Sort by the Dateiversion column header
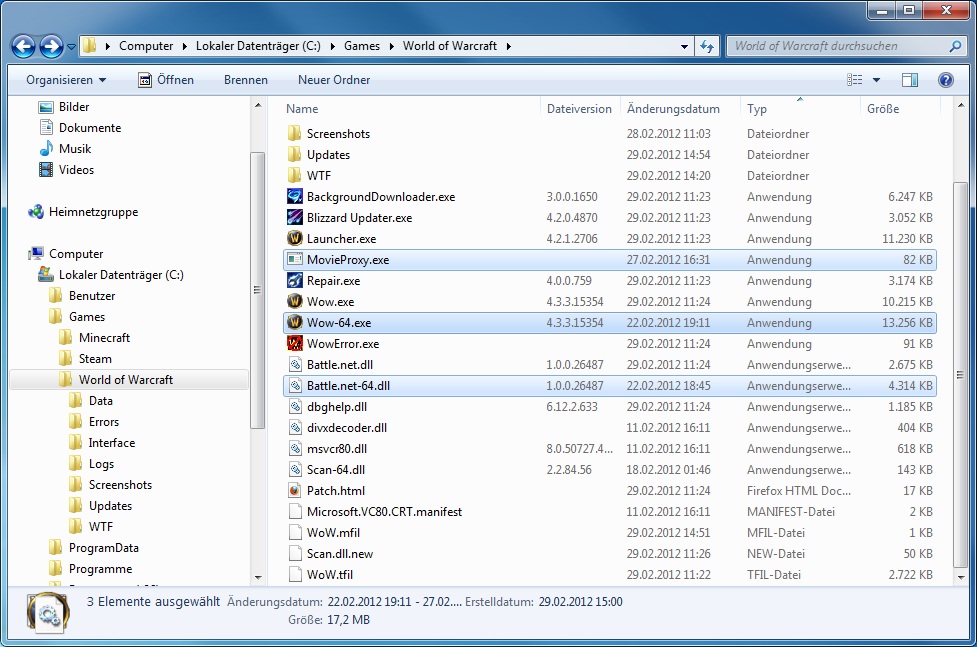The image size is (977, 647). click(x=580, y=108)
